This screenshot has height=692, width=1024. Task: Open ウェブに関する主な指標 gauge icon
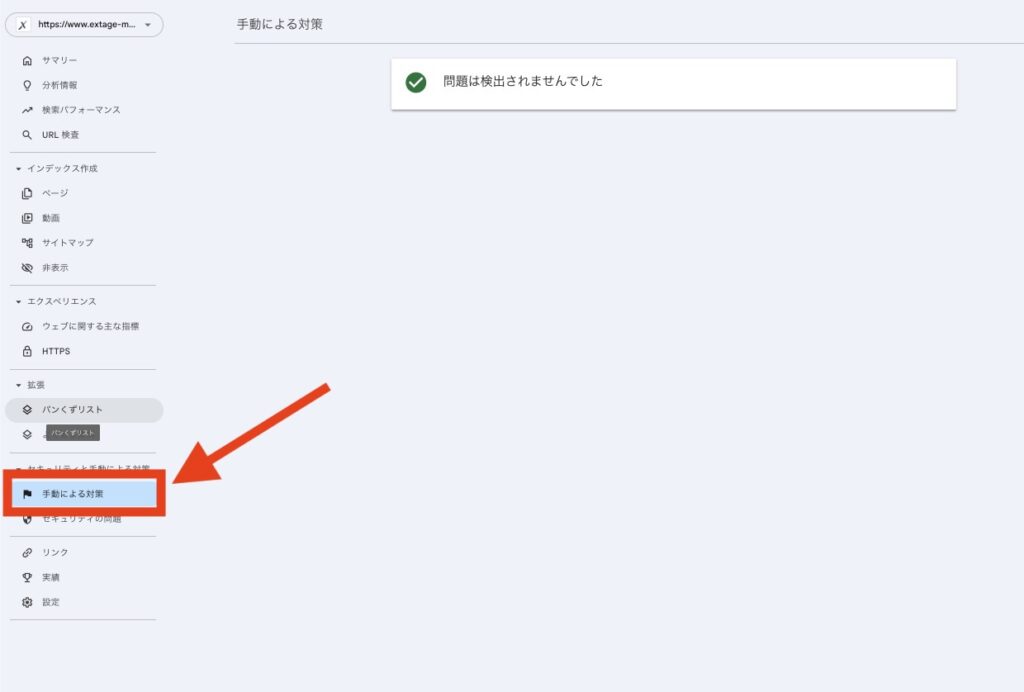pyautogui.click(x=27, y=326)
